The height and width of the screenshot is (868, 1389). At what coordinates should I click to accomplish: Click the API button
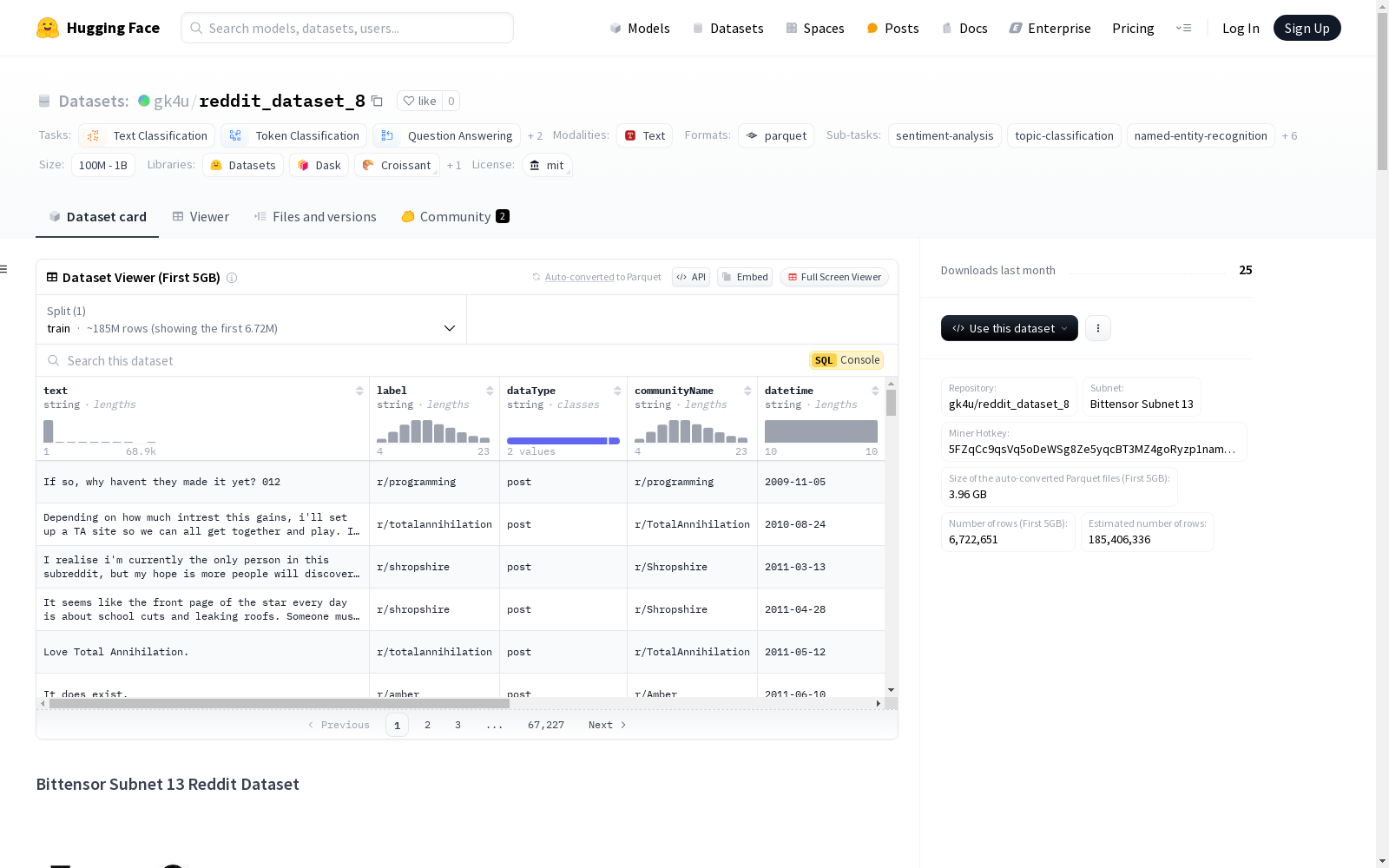[691, 277]
